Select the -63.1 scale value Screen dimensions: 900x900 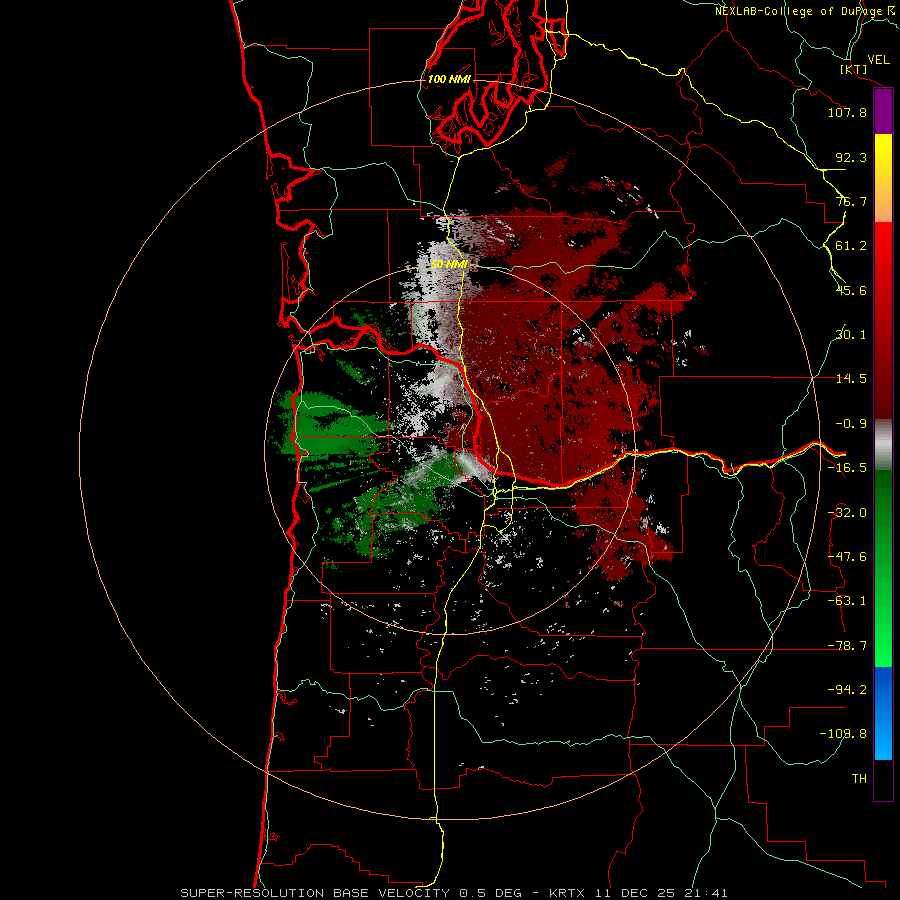847,601
